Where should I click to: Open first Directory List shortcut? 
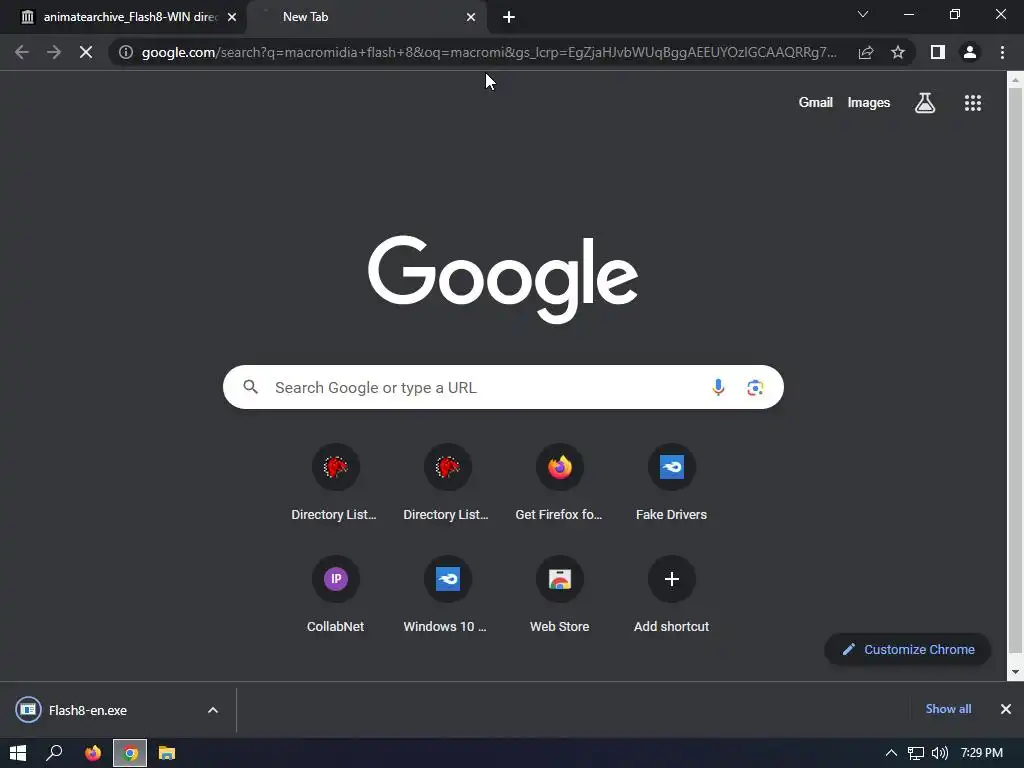[x=335, y=483]
